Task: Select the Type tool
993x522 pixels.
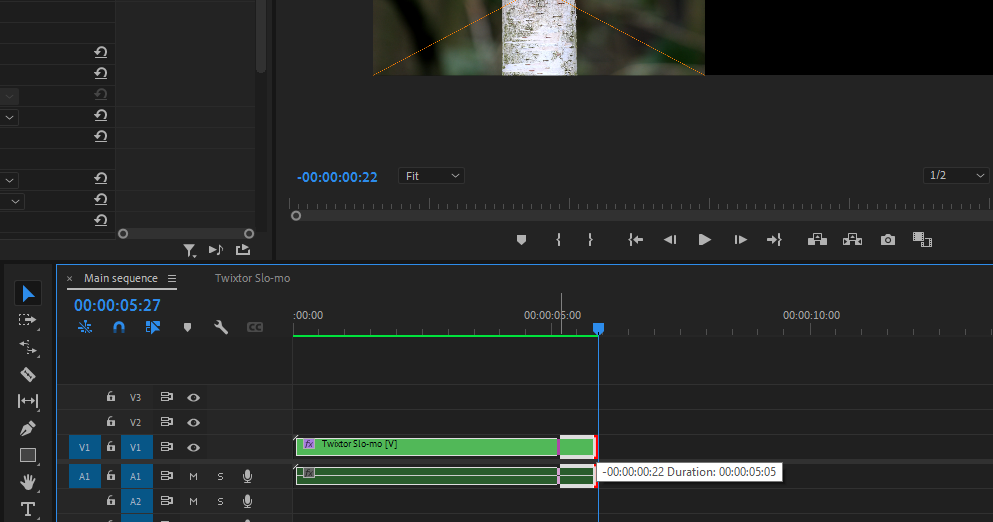Action: pyautogui.click(x=27, y=509)
